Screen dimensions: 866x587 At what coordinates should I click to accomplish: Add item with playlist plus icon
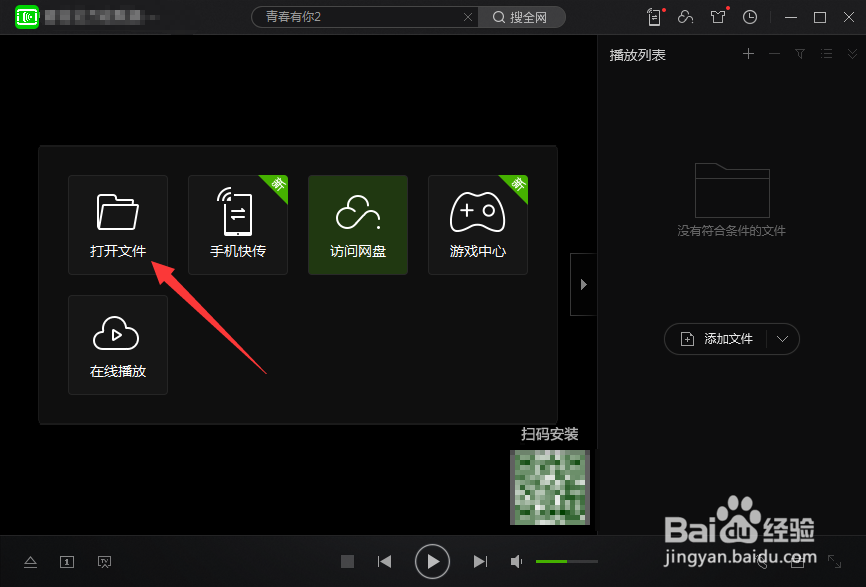(x=748, y=54)
